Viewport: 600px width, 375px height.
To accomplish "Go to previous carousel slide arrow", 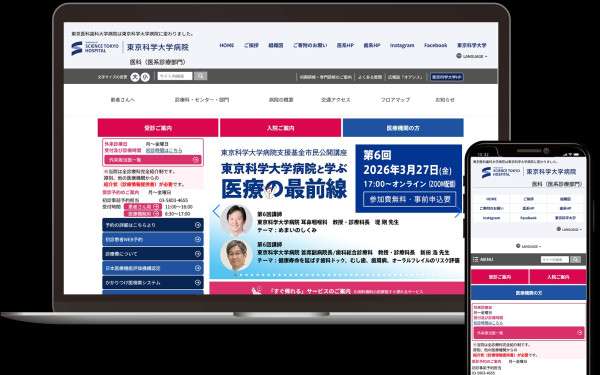I will tap(216, 211).
